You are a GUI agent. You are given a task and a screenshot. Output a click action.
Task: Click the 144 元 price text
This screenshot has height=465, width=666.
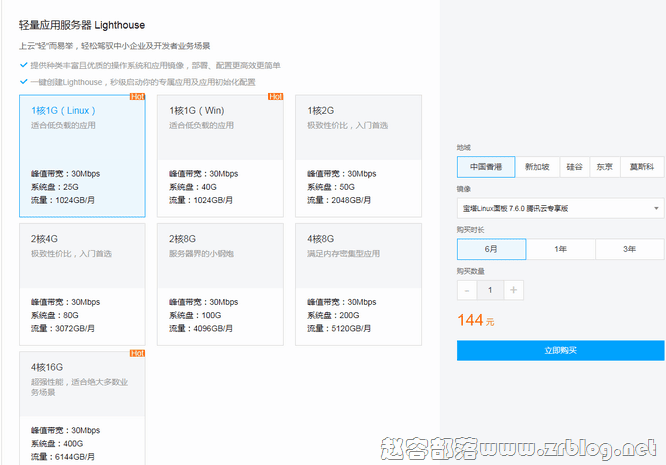click(x=476, y=320)
